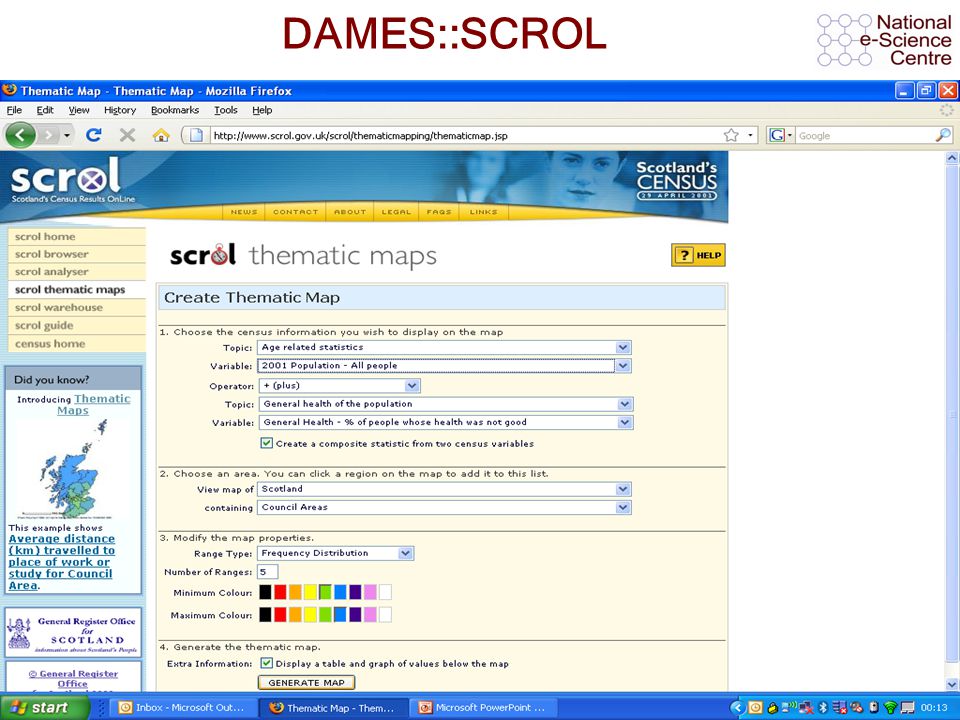
Task: Pick the red Minimum Colour swatch
Action: point(280,592)
